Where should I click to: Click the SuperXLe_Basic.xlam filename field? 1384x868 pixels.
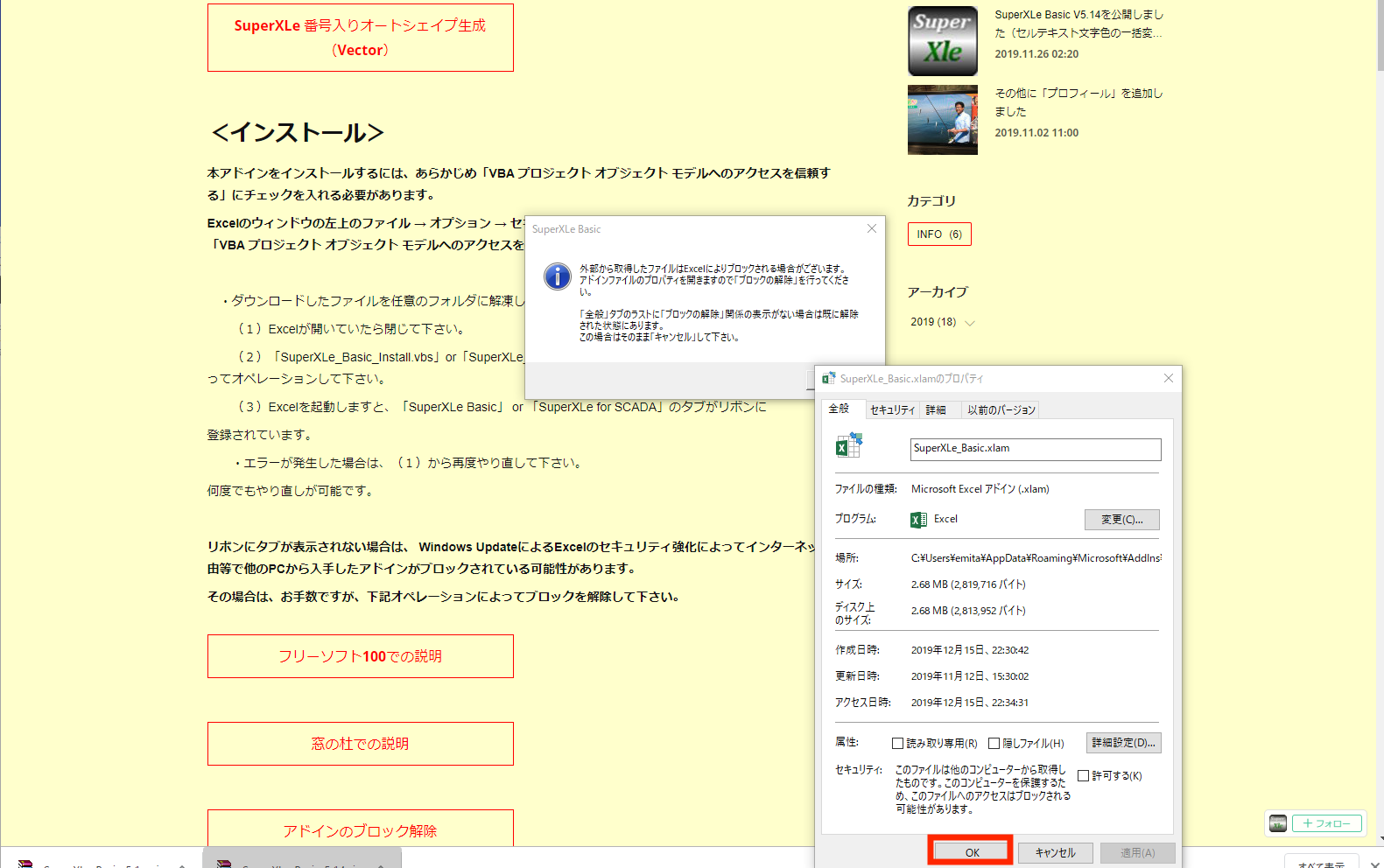click(x=1036, y=449)
